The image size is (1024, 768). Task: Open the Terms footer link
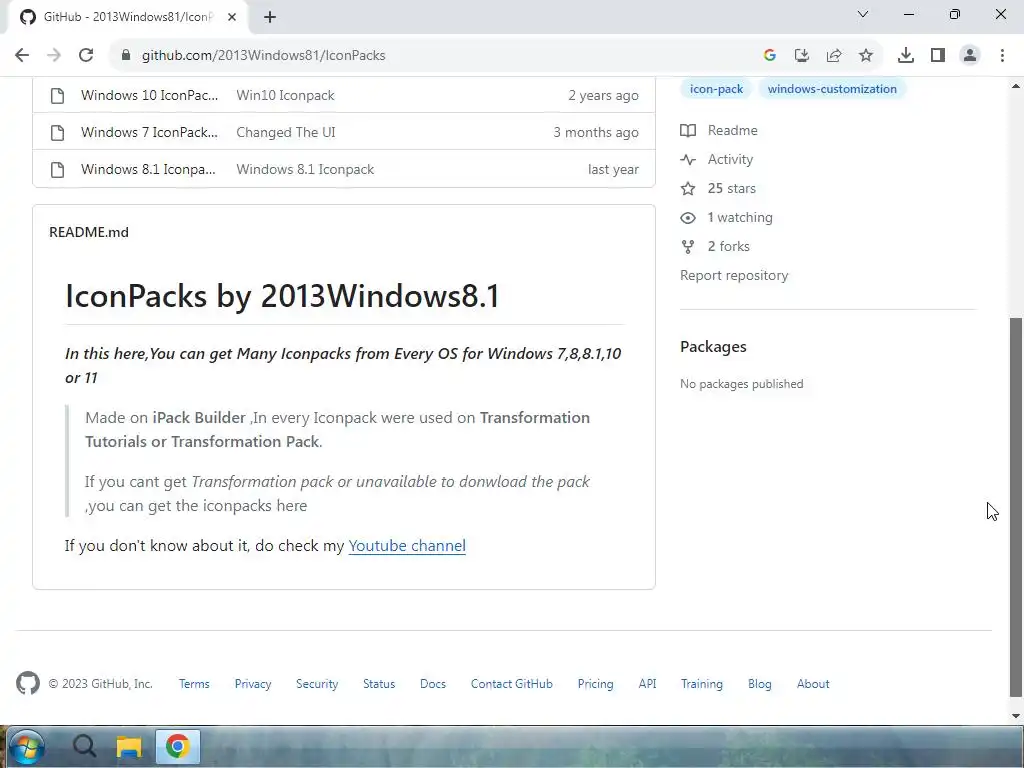194,684
